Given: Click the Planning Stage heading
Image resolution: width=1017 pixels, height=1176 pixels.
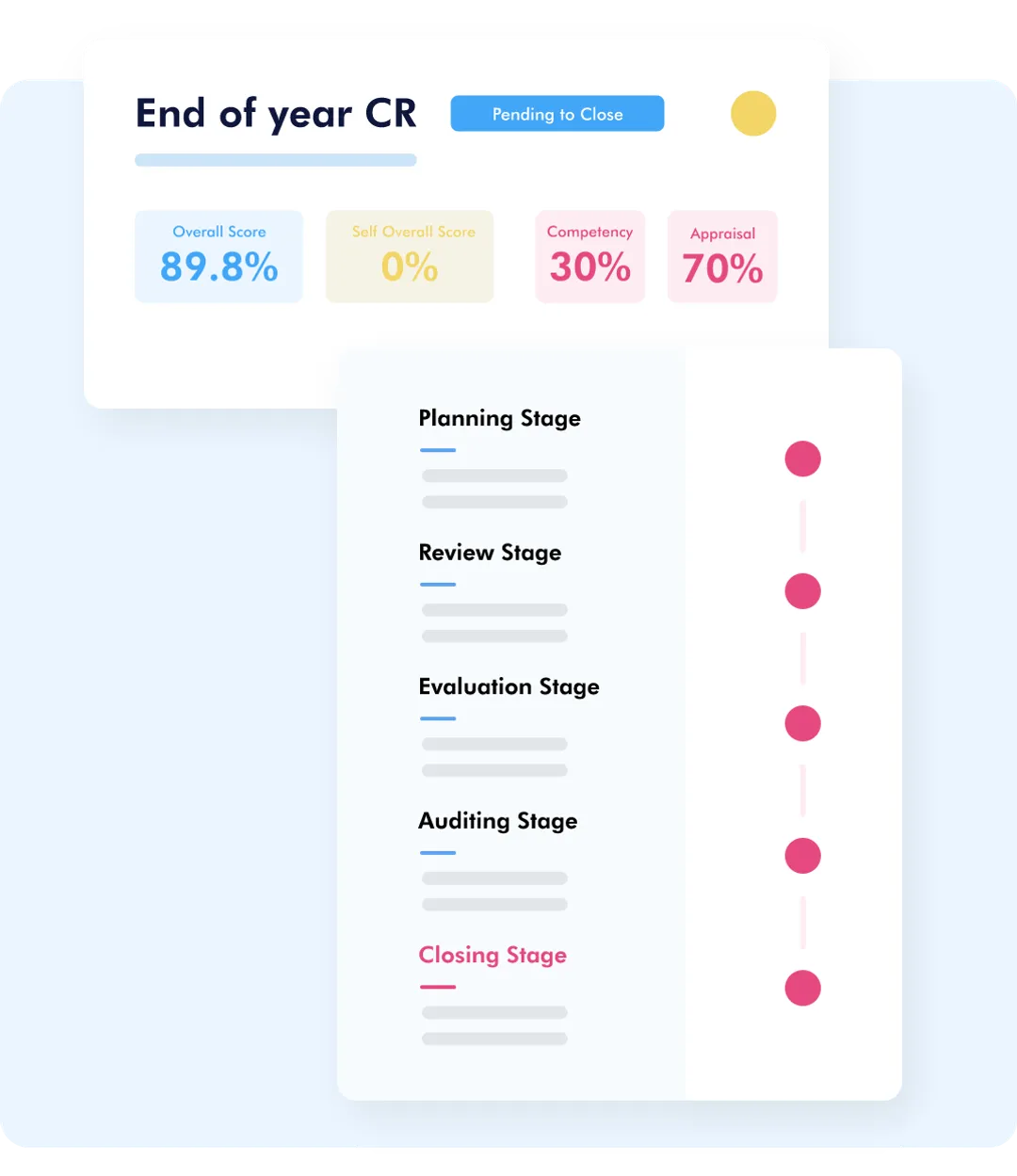Looking at the screenshot, I should (499, 418).
